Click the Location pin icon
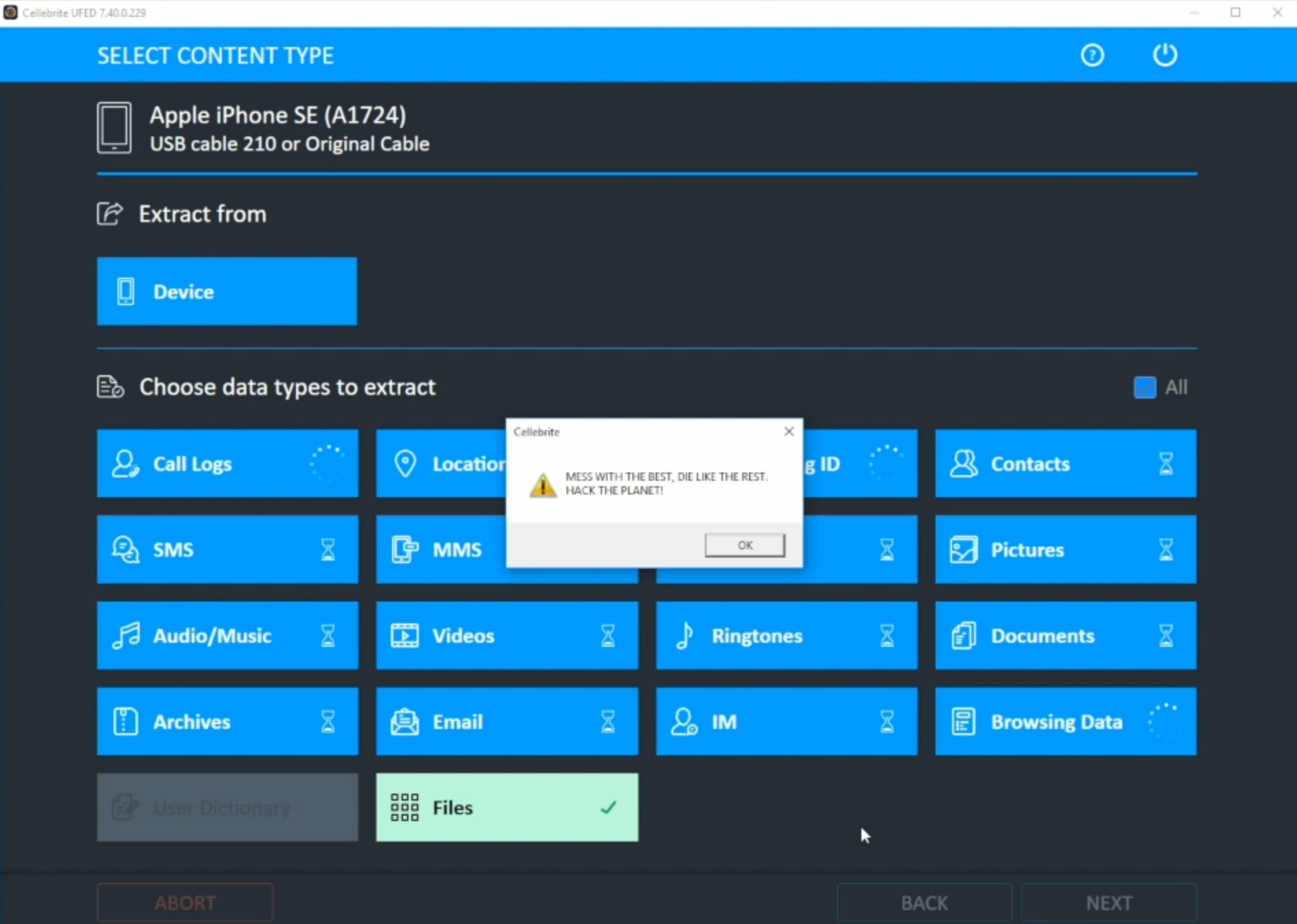 pyautogui.click(x=405, y=464)
